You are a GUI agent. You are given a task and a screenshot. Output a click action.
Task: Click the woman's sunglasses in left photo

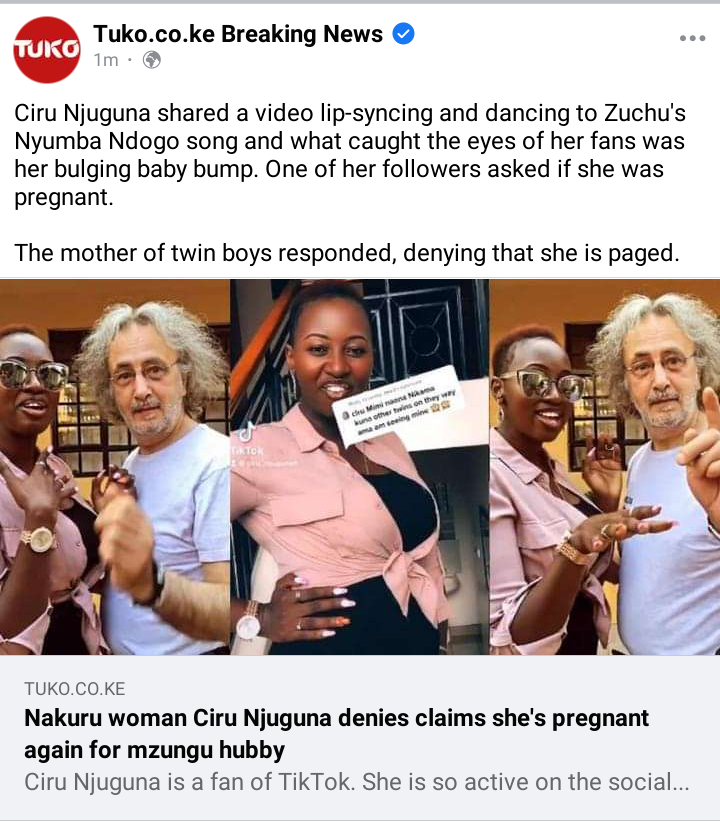[x=34, y=375]
